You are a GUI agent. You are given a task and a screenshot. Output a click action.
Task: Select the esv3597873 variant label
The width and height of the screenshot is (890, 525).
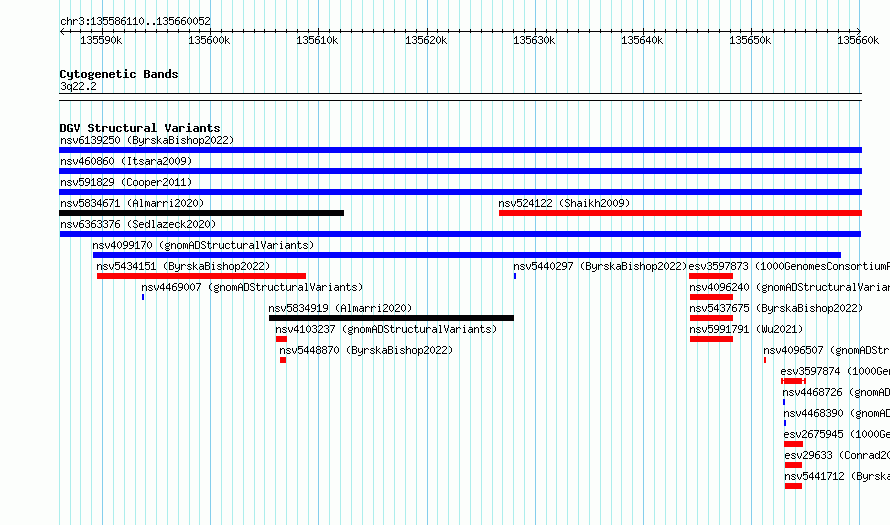click(789, 266)
